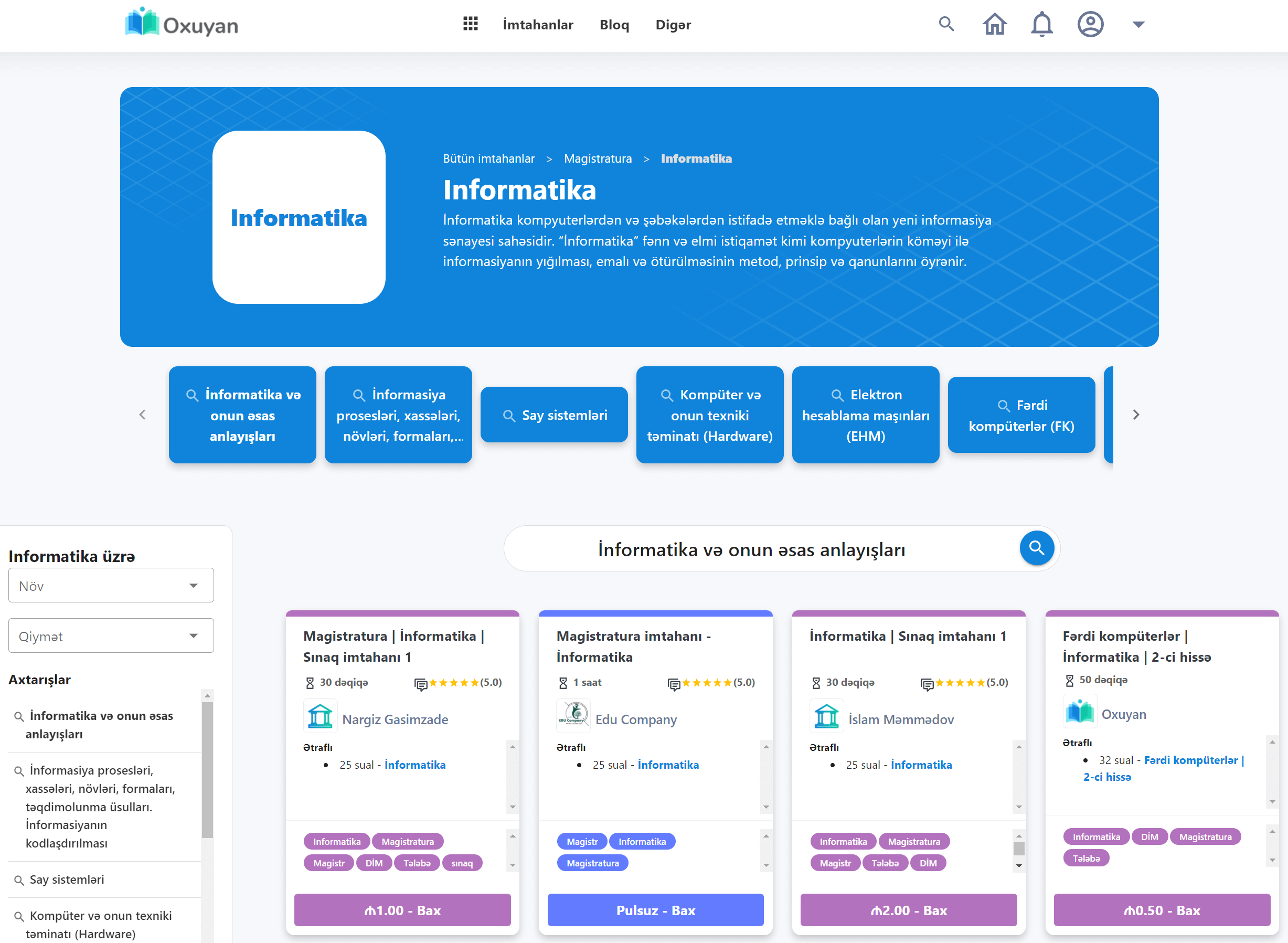The image size is (1288, 943).
Task: Open comments icon on Nargiz Gasimzade card
Action: pos(421,684)
